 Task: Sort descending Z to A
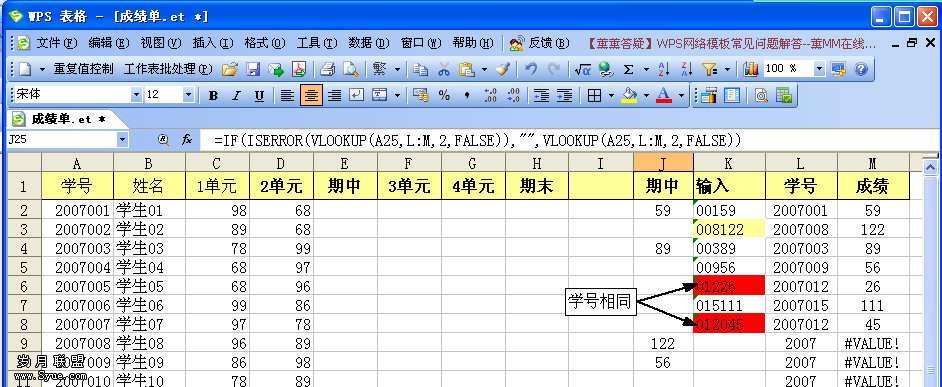point(687,69)
